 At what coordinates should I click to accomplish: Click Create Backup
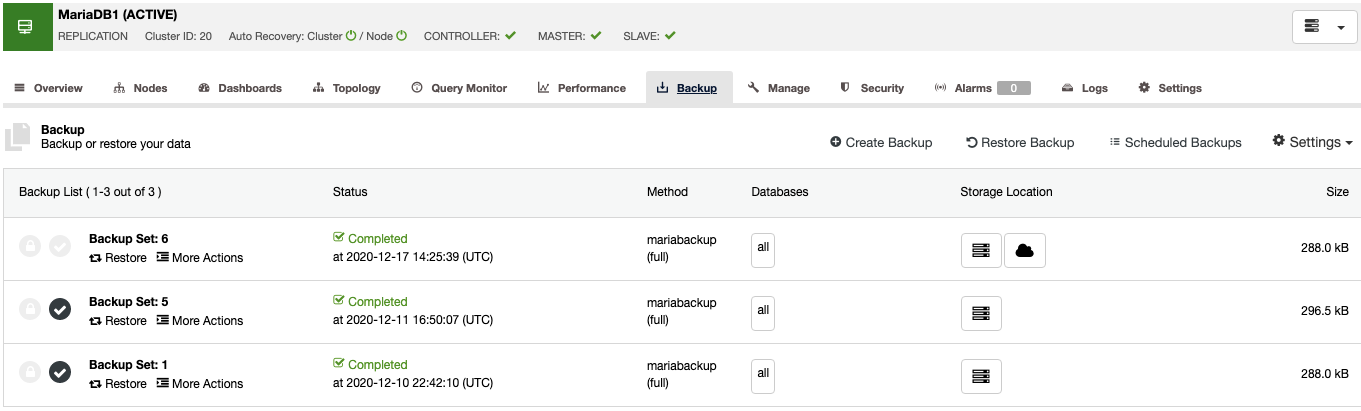[881, 143]
